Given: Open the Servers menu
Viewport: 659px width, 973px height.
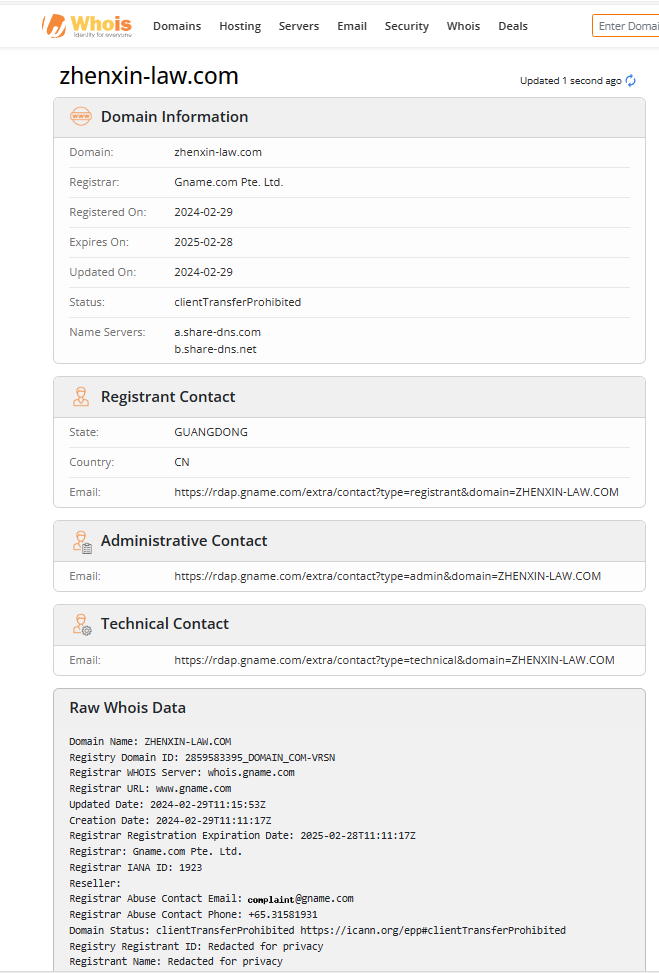Looking at the screenshot, I should (299, 26).
